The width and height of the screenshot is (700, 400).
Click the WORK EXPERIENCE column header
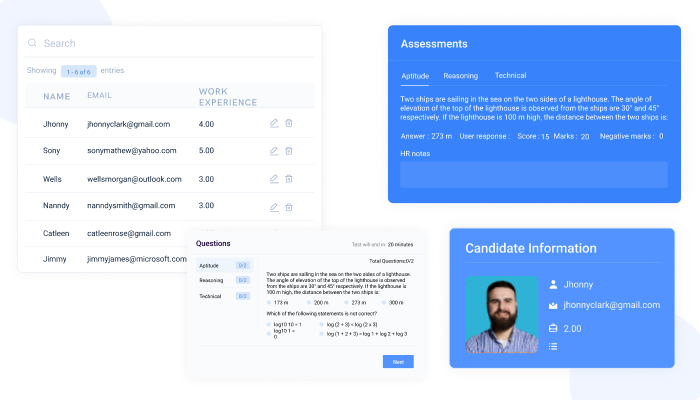(x=228, y=97)
